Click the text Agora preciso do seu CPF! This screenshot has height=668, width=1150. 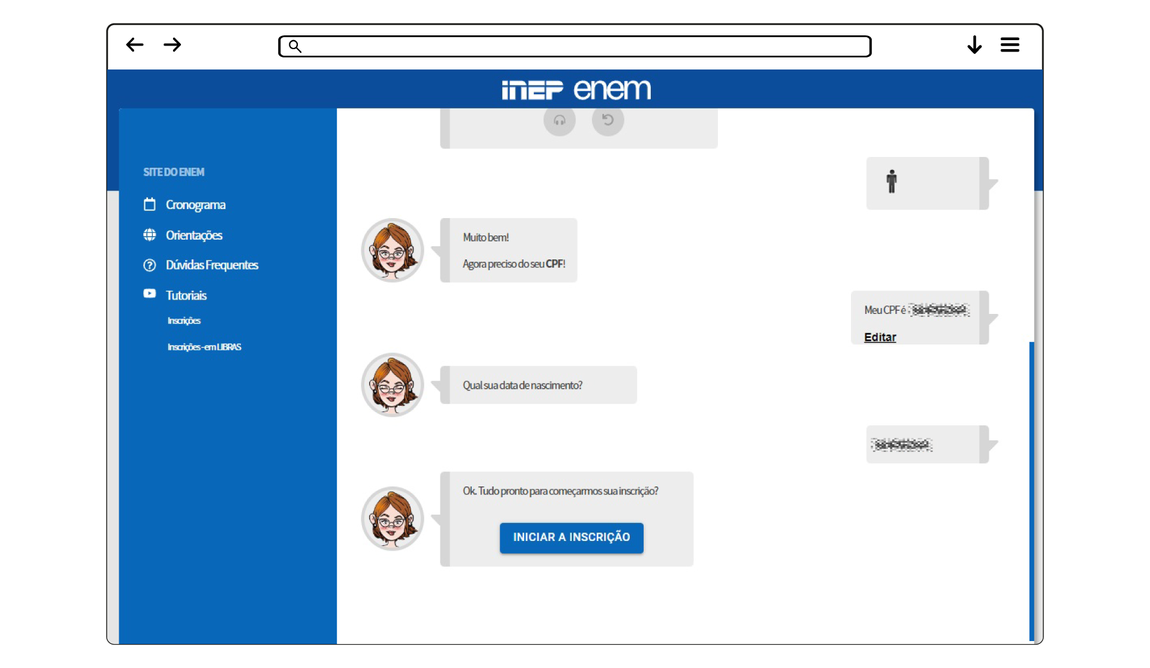click(513, 264)
